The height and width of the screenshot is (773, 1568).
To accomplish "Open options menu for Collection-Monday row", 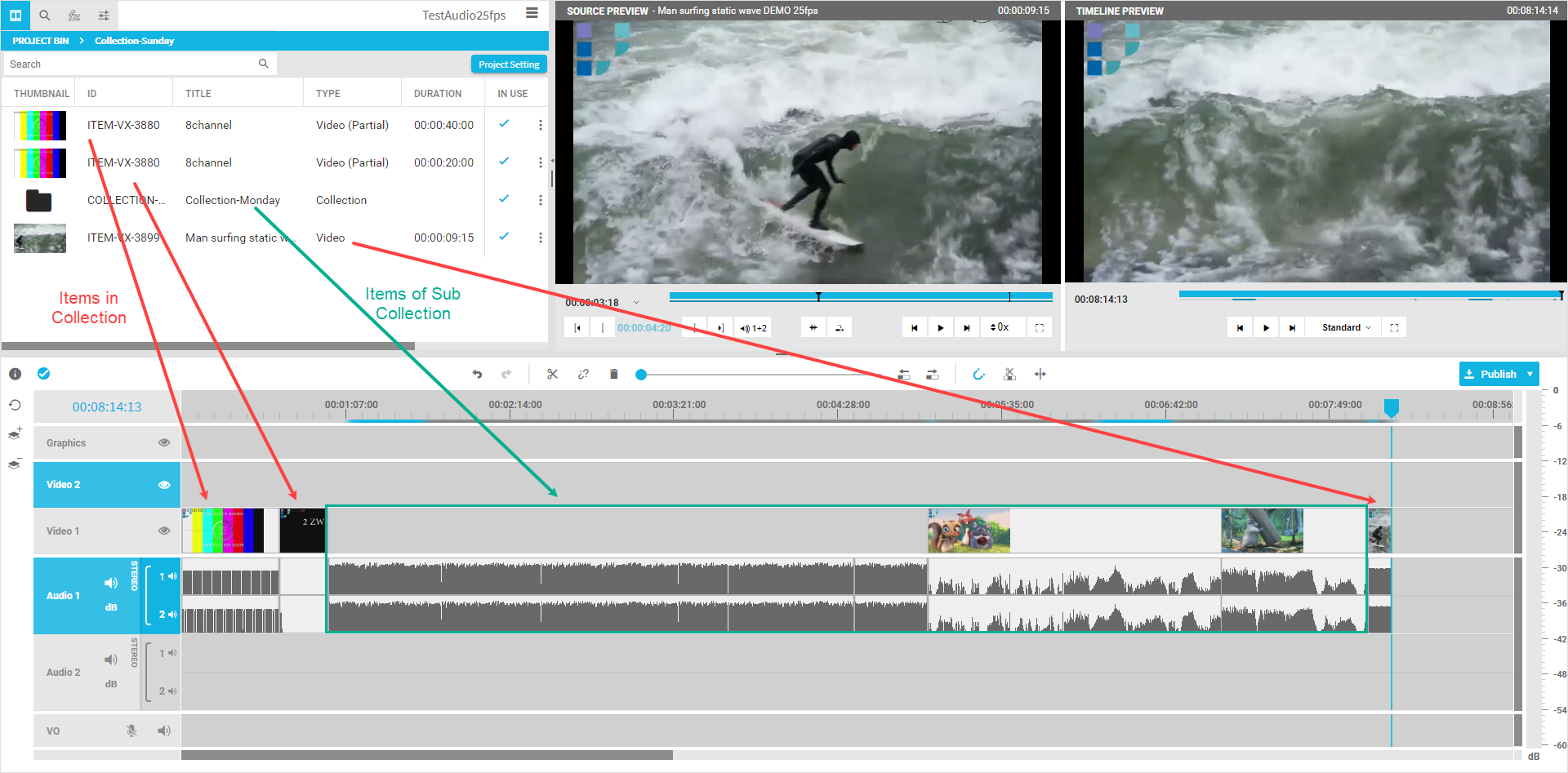I will pos(540,200).
